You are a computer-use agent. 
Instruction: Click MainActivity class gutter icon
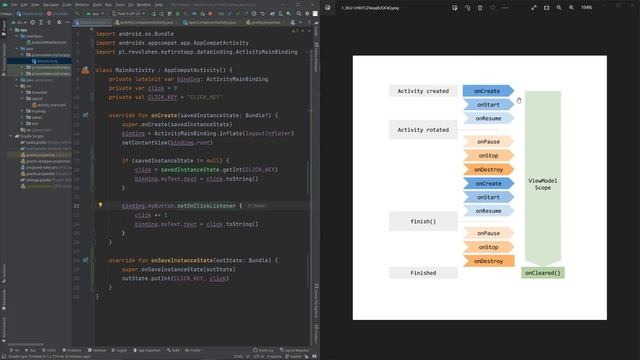[x=85, y=70]
